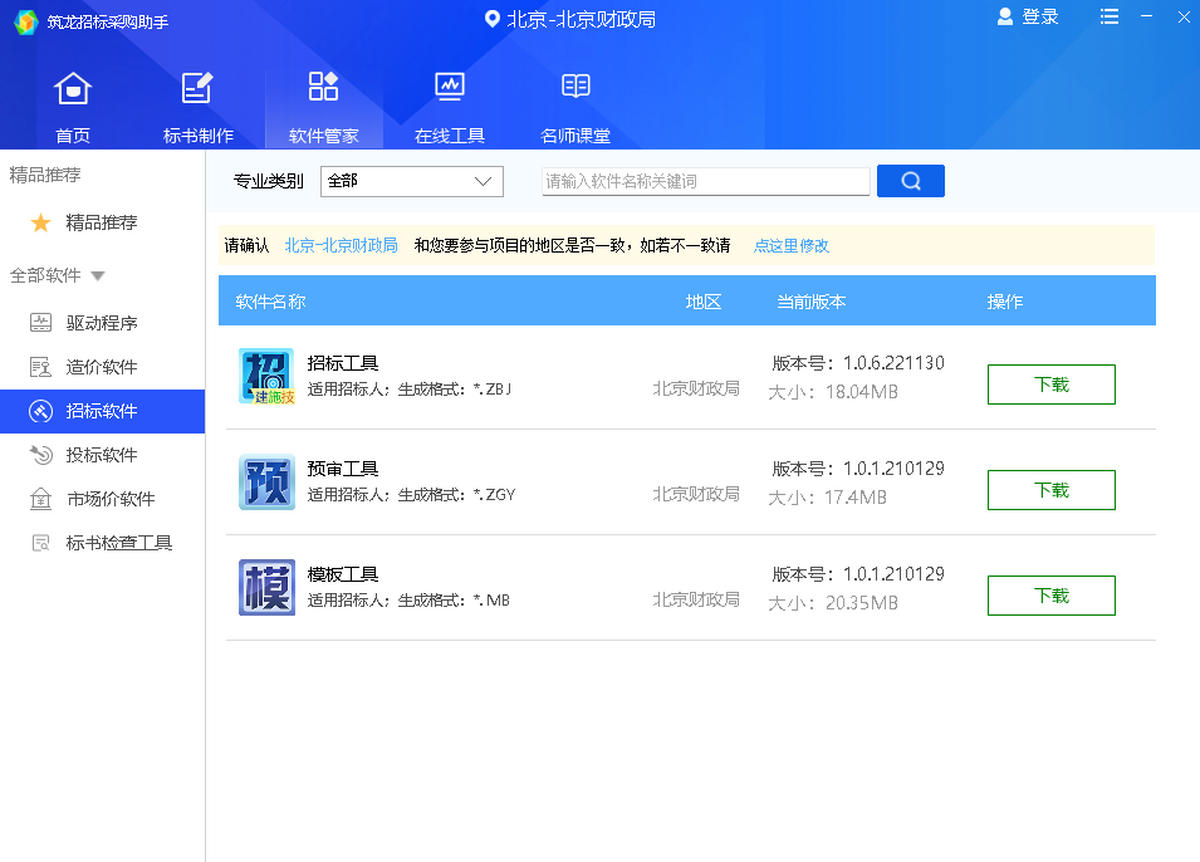Open the 专业类别 dropdown showing 全部

coord(412,181)
